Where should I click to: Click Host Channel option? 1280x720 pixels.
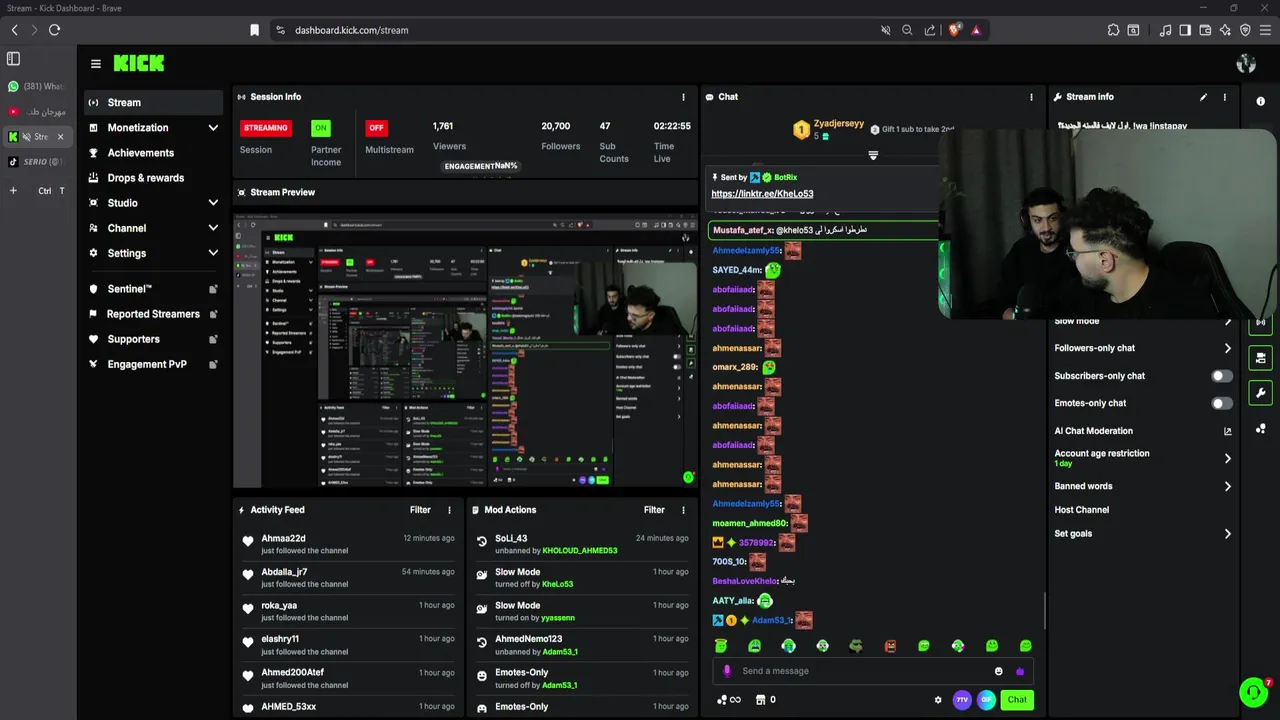click(1081, 510)
